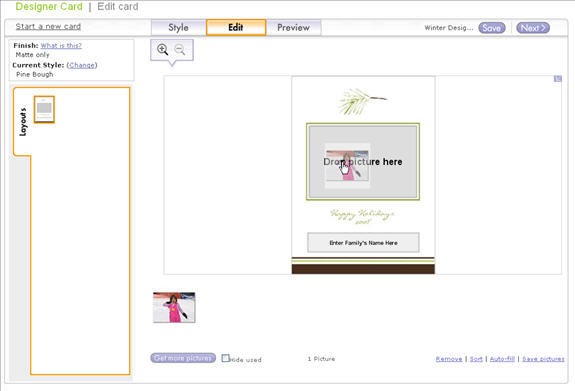
Task: Click the Pine Bough style name text
Action: click(34, 74)
